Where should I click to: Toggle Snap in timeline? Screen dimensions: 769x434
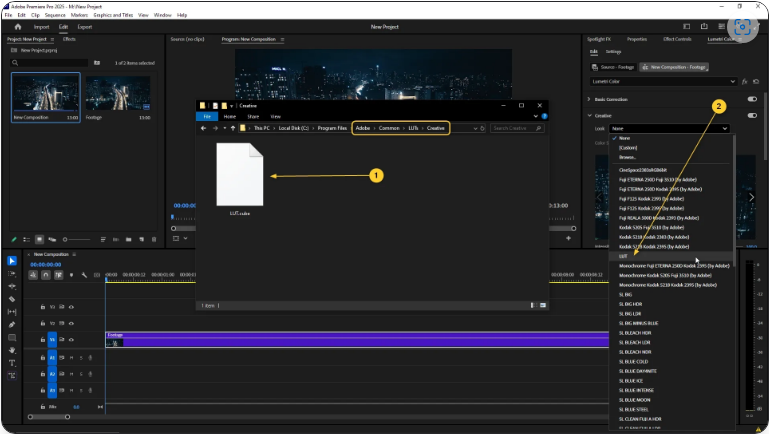click(46, 275)
